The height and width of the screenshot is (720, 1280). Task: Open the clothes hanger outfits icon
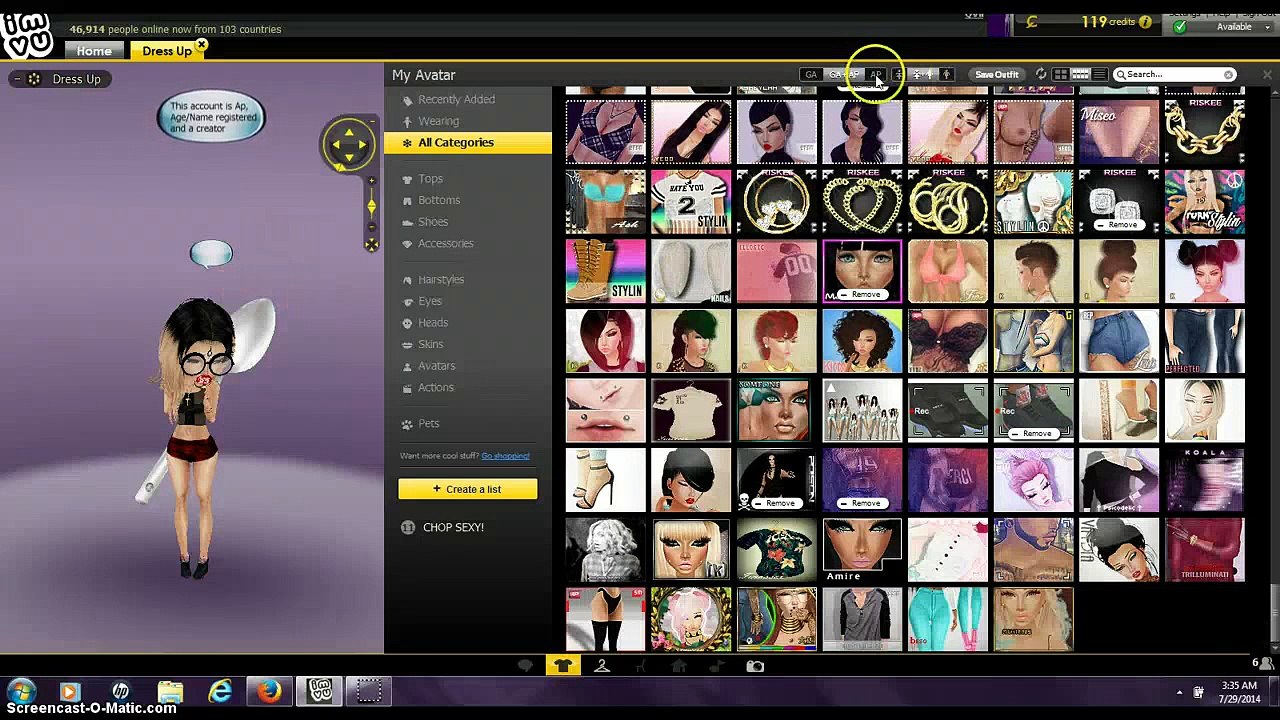pos(602,666)
